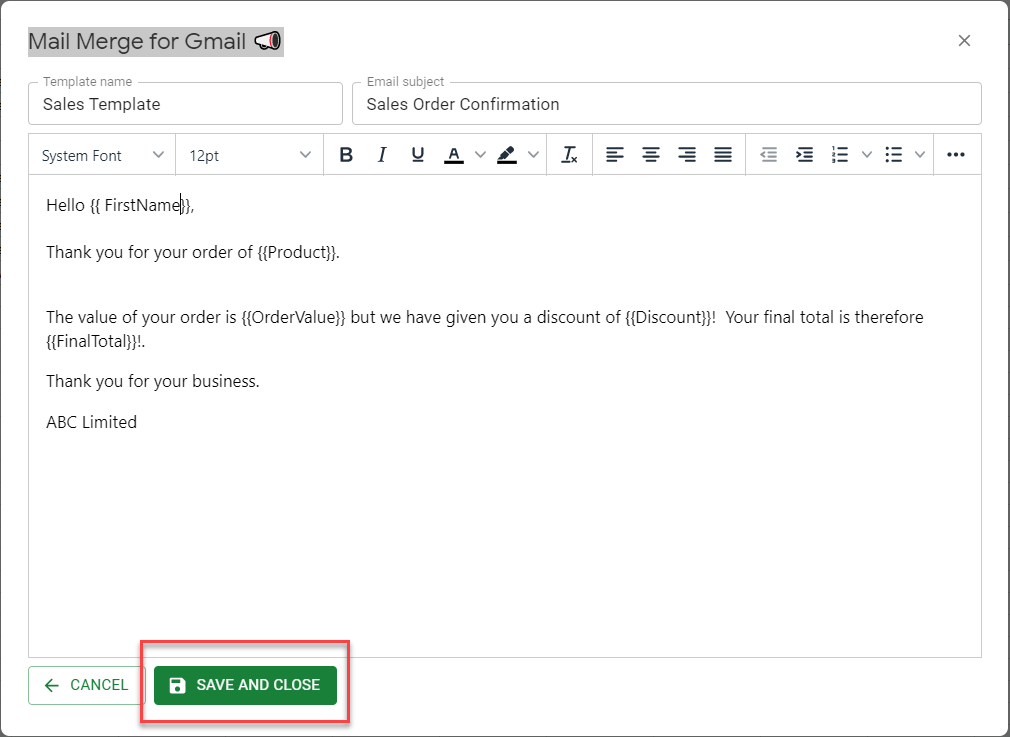Clear formatting with the Tx icon
The image size is (1010, 737).
569,155
